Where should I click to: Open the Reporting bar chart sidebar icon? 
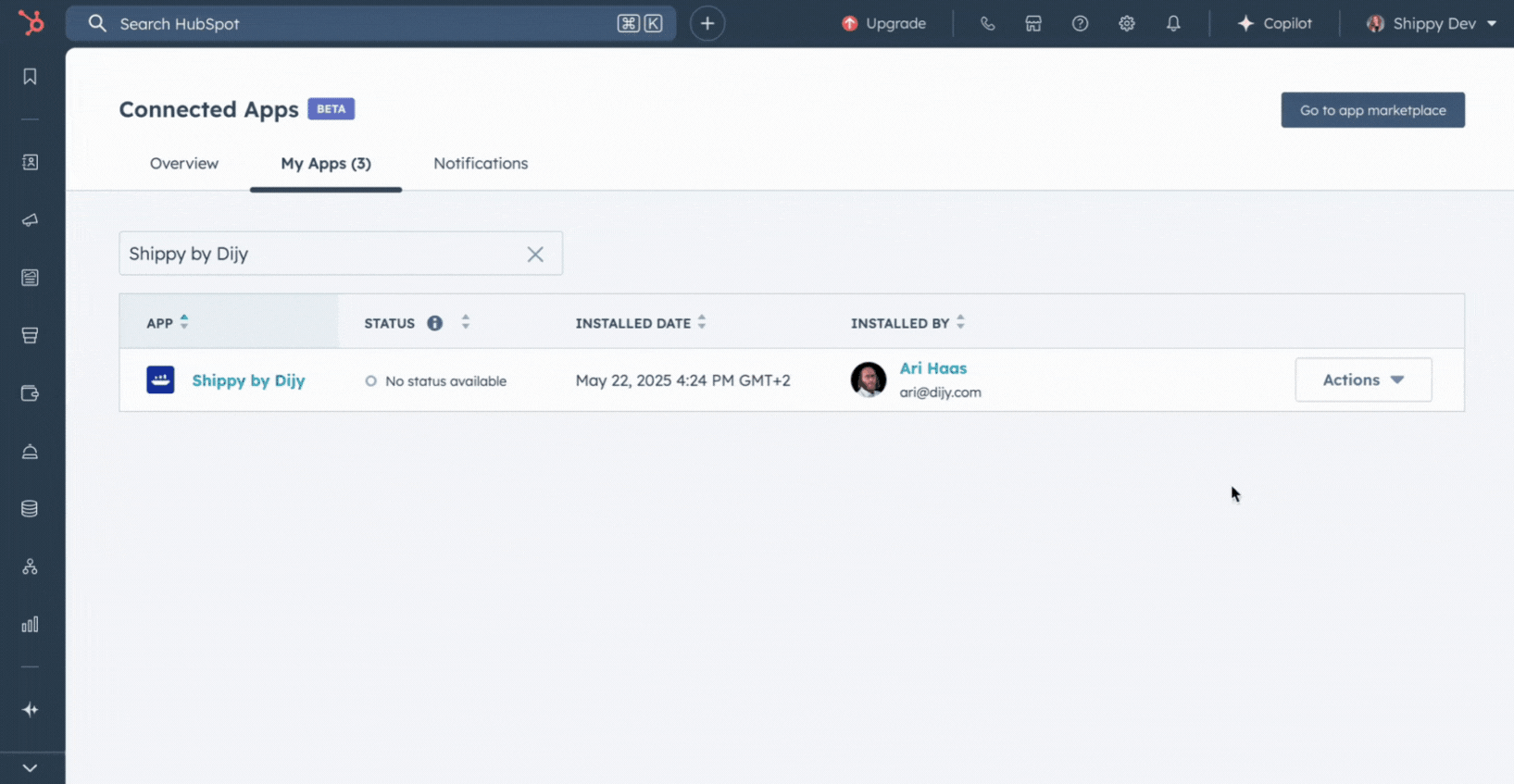30,625
